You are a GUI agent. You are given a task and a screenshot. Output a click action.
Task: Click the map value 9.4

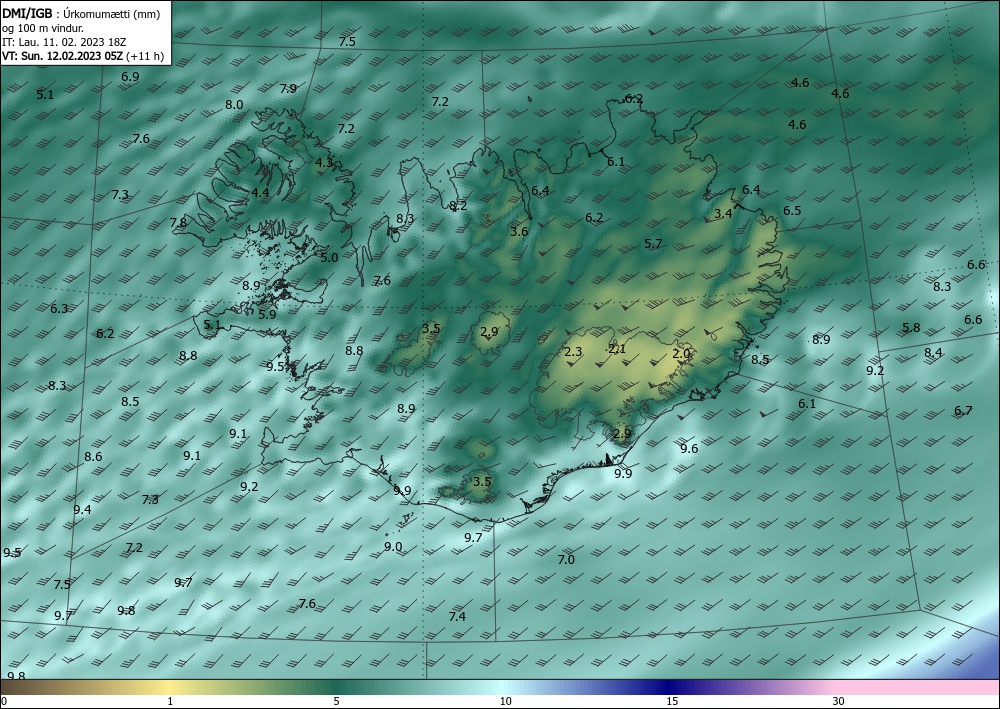(82, 509)
